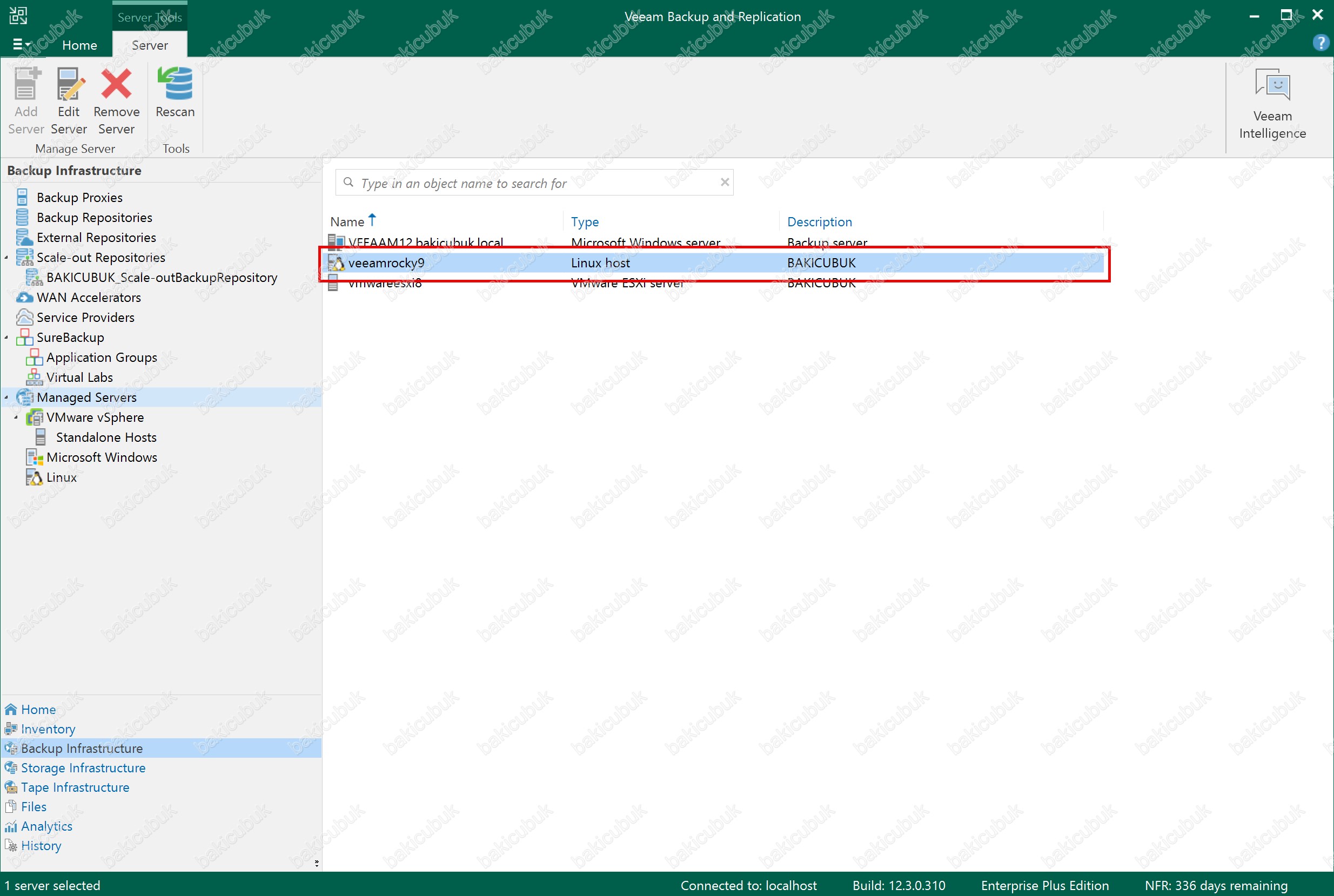Click the Backup Proxies icon in tree
This screenshot has width=1334, height=896.
point(22,197)
